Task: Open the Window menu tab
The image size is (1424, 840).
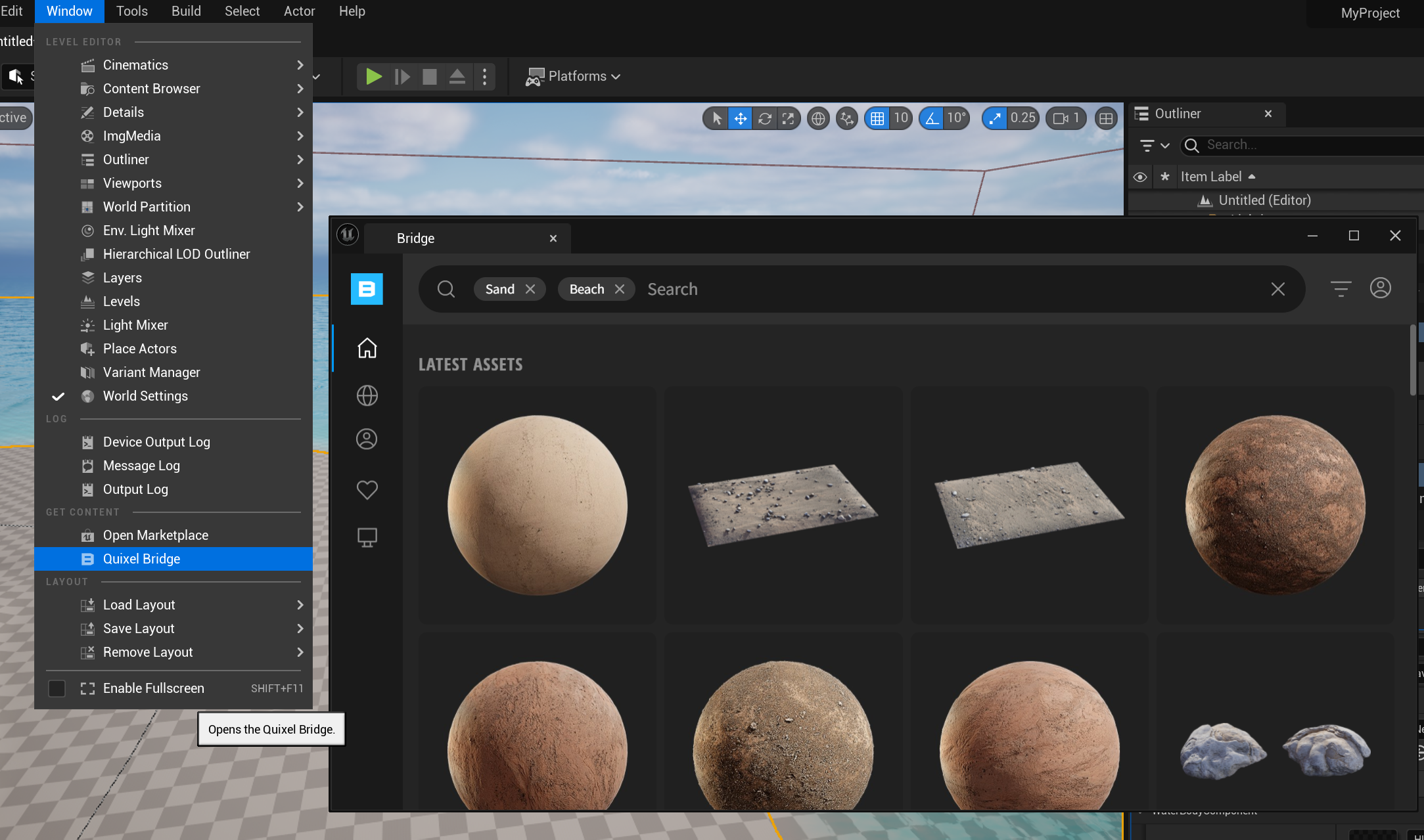Action: [68, 11]
